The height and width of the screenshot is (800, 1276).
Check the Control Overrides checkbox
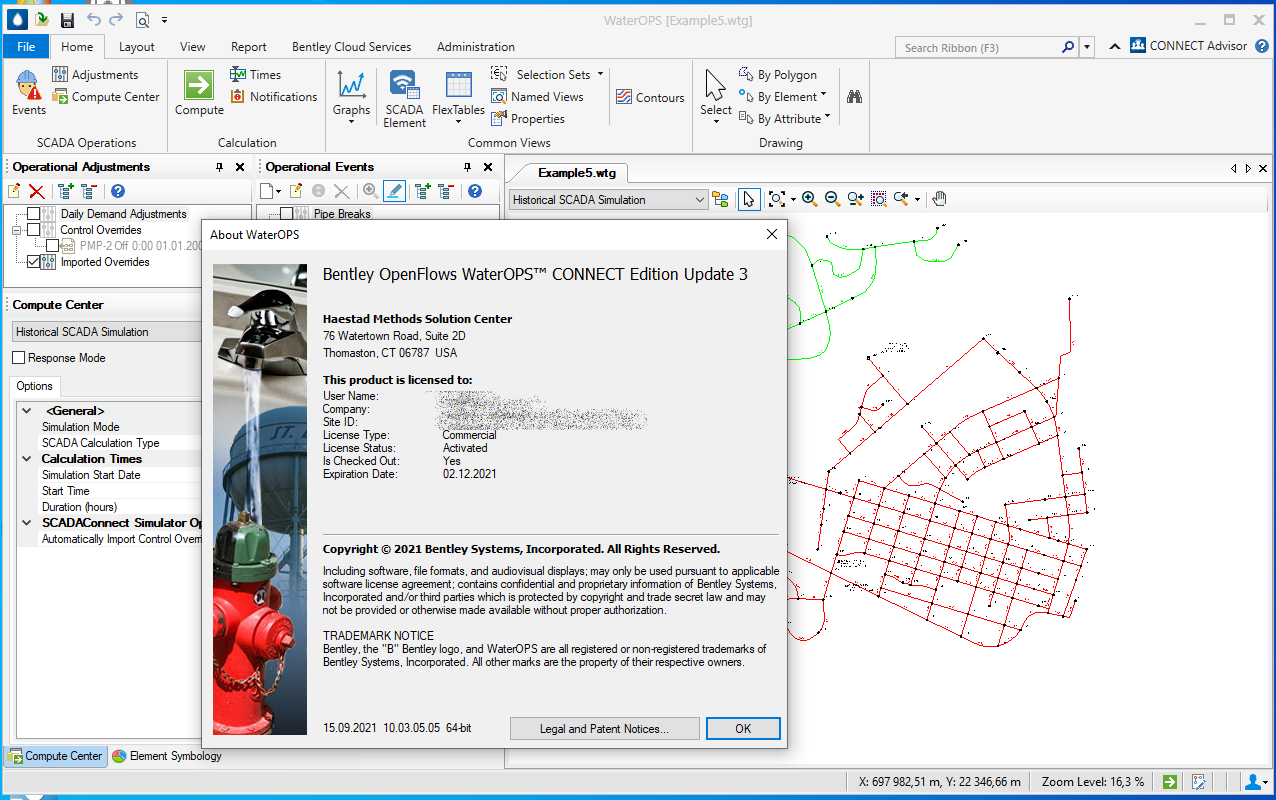[x=34, y=230]
